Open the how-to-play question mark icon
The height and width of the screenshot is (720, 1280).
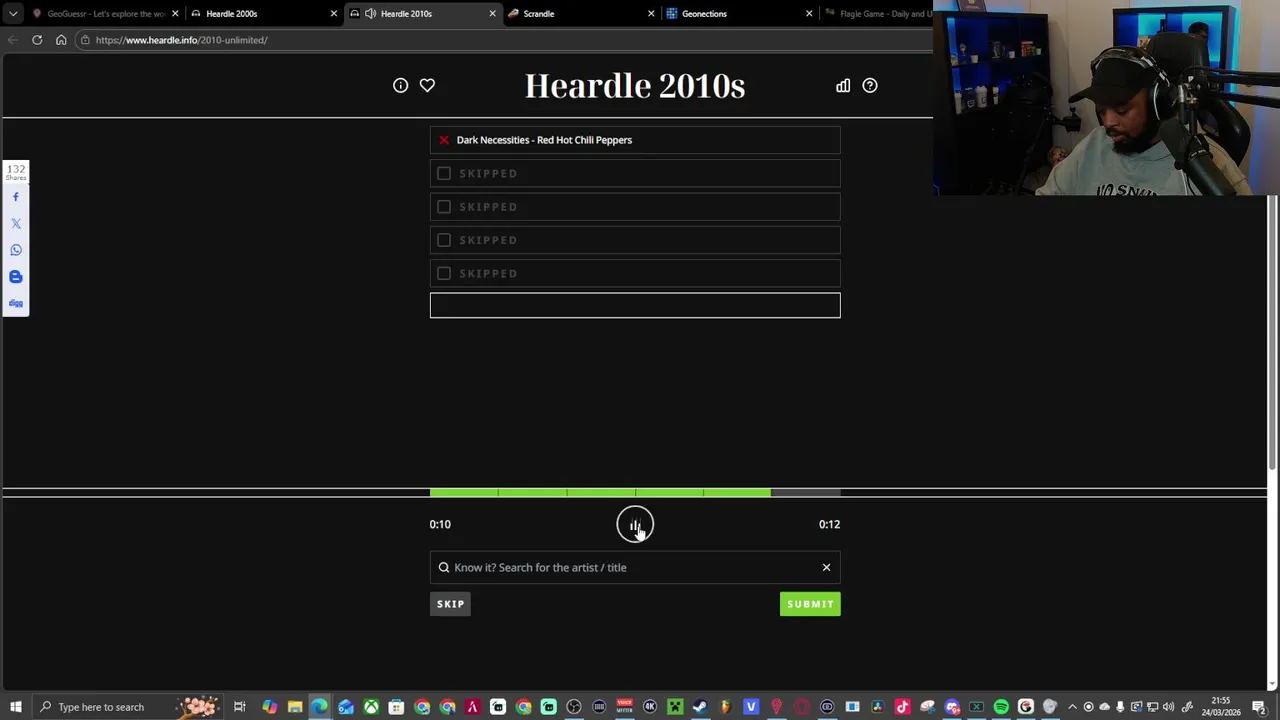click(870, 86)
